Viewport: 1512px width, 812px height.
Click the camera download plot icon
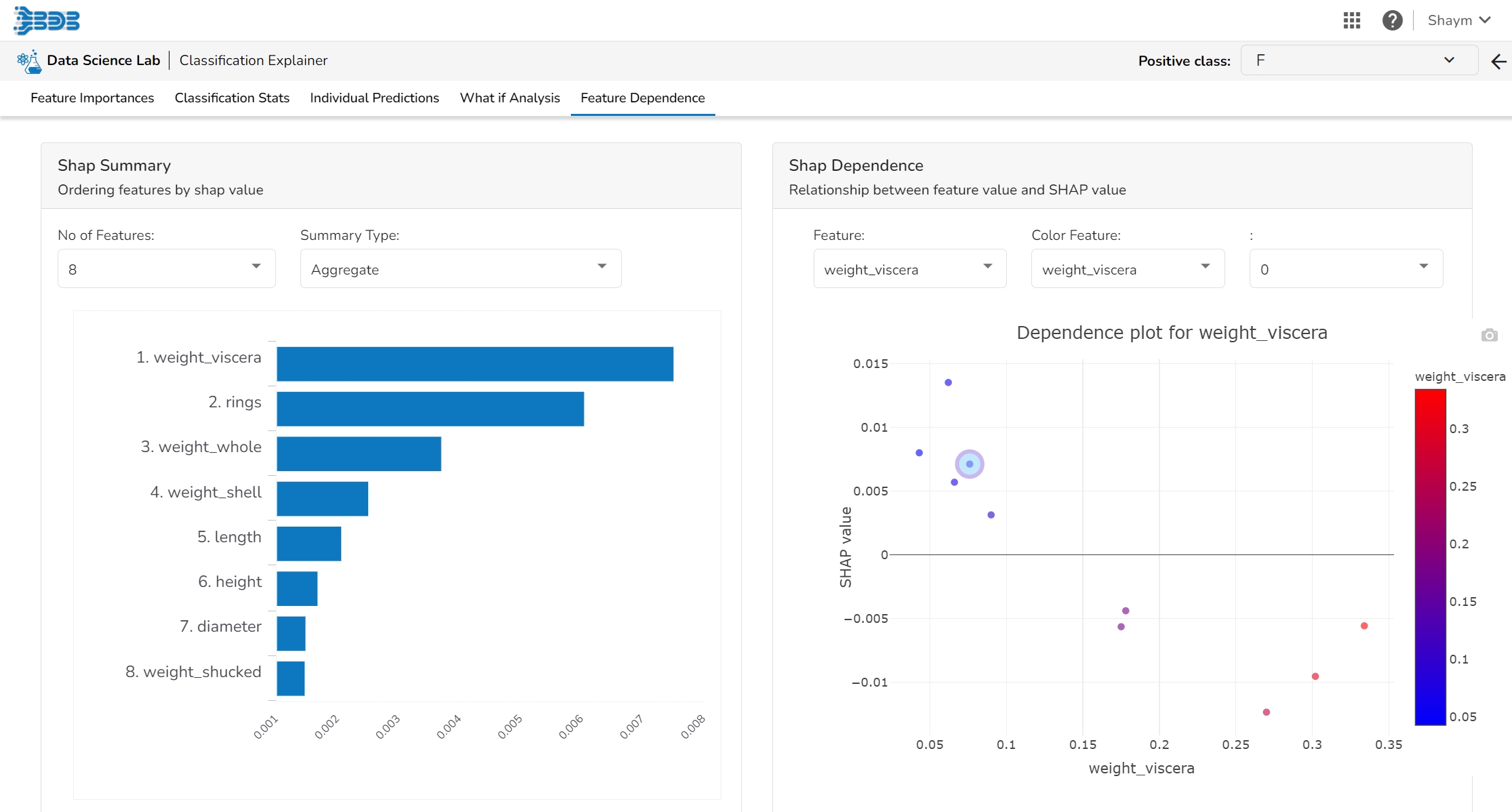1489,335
